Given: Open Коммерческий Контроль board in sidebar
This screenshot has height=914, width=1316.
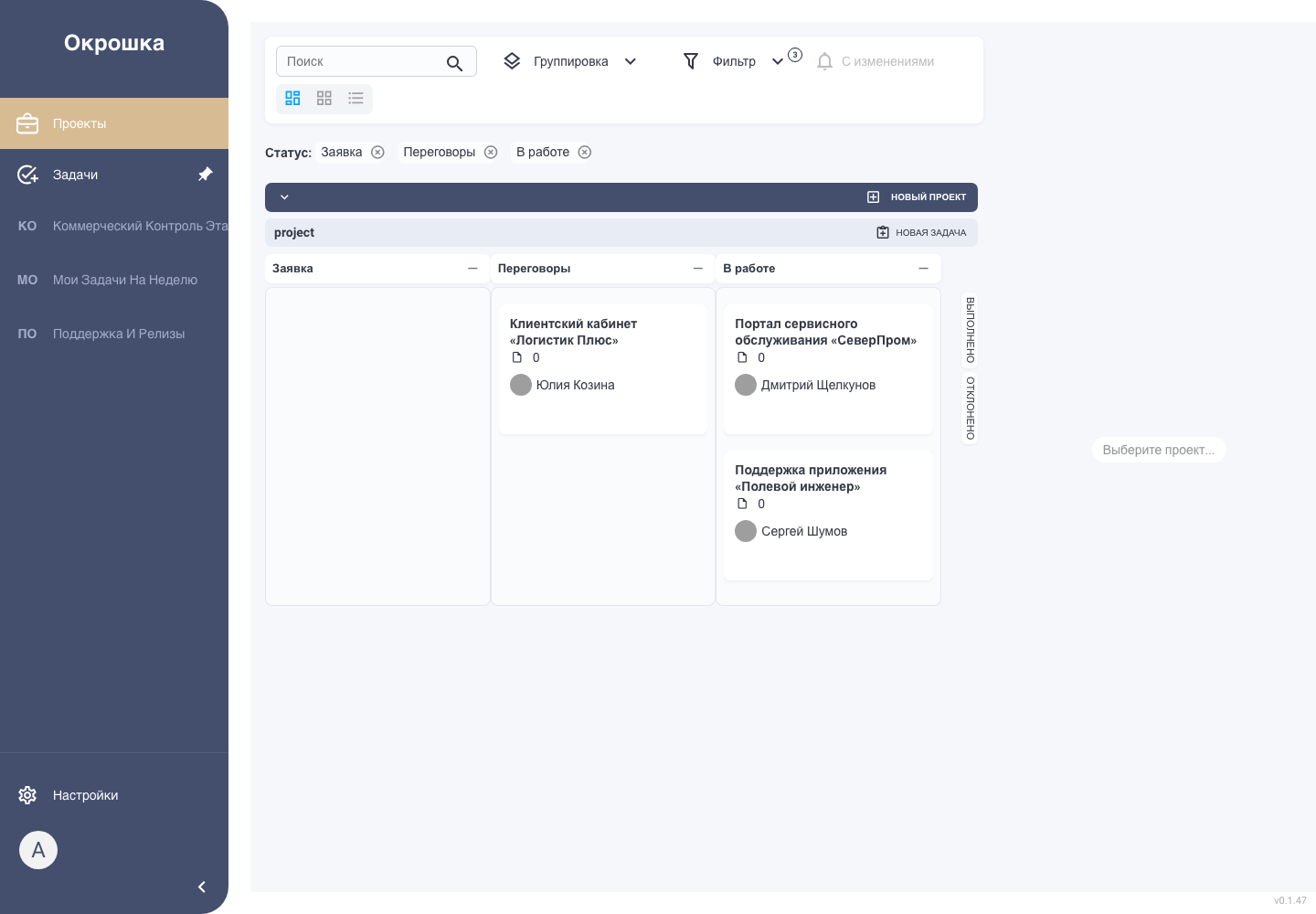Looking at the screenshot, I should (x=114, y=226).
